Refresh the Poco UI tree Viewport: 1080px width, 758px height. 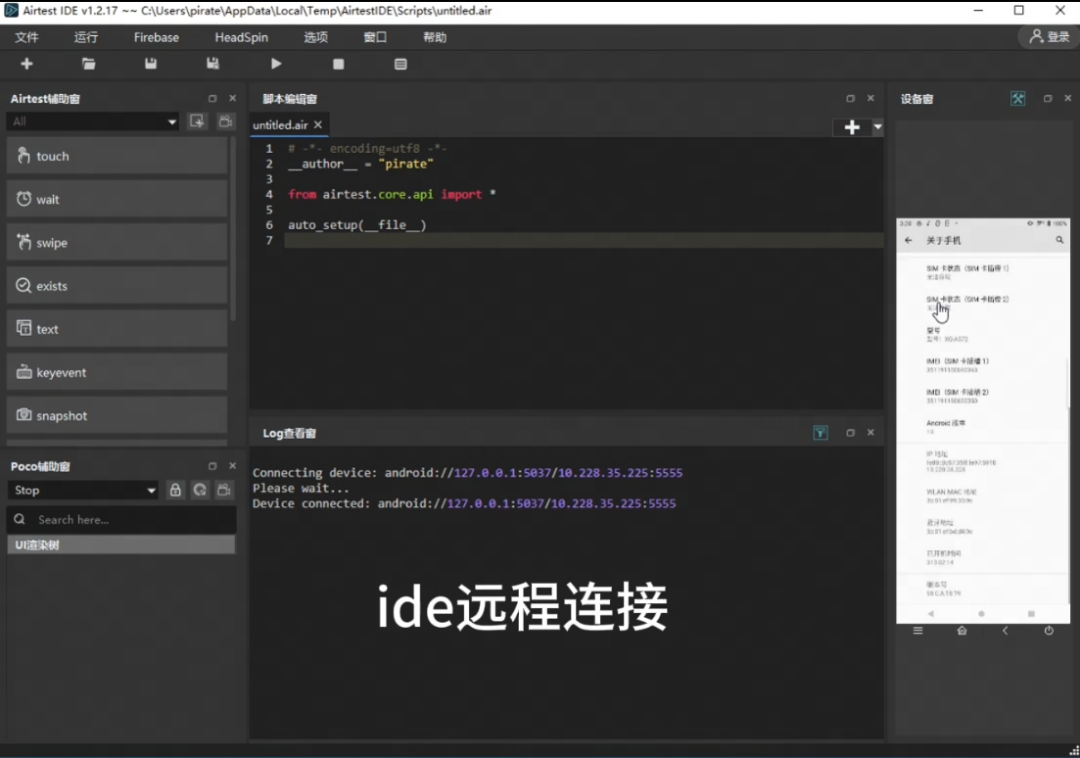[200, 490]
